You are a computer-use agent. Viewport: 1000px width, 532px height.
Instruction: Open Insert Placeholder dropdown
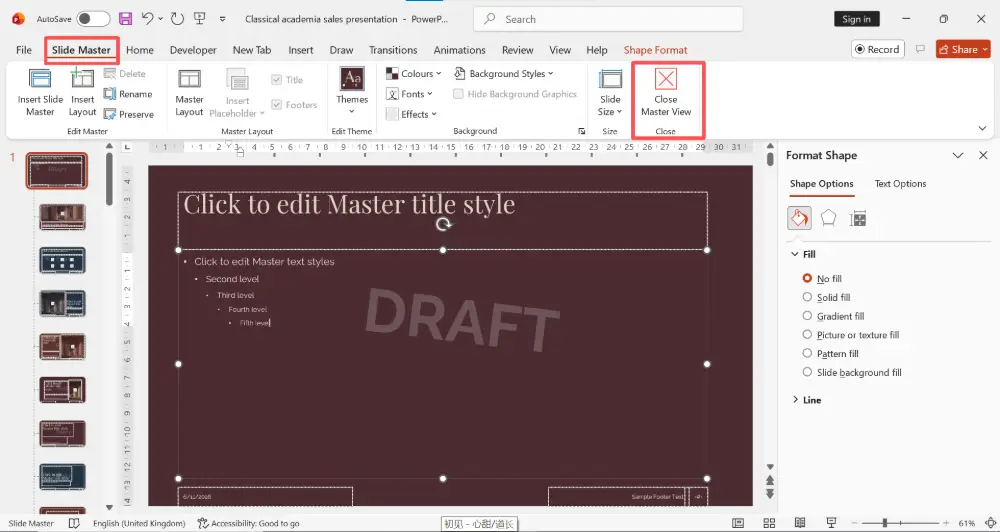tap(237, 92)
